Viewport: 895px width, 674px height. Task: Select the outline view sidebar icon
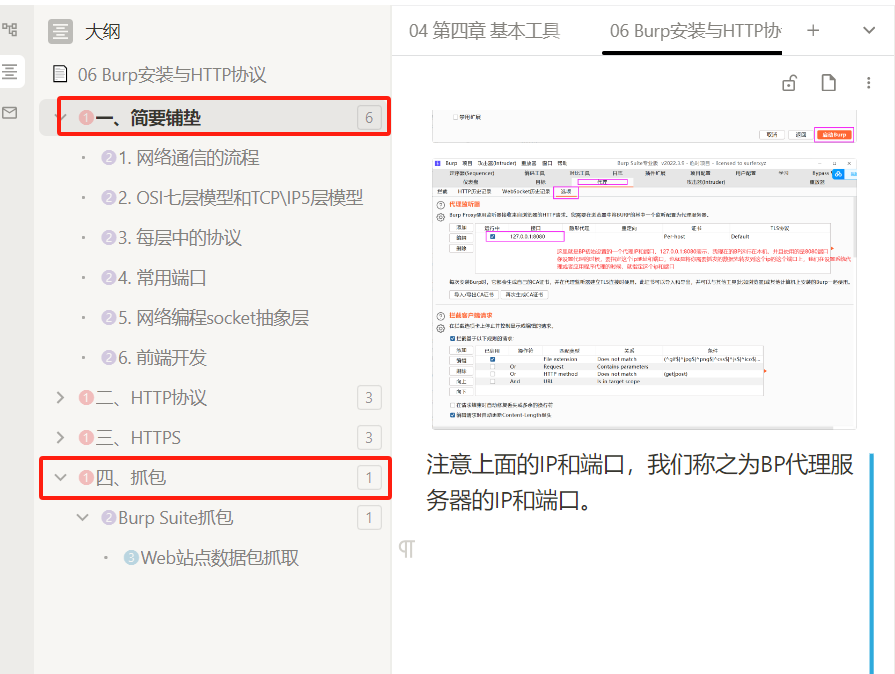(10, 71)
